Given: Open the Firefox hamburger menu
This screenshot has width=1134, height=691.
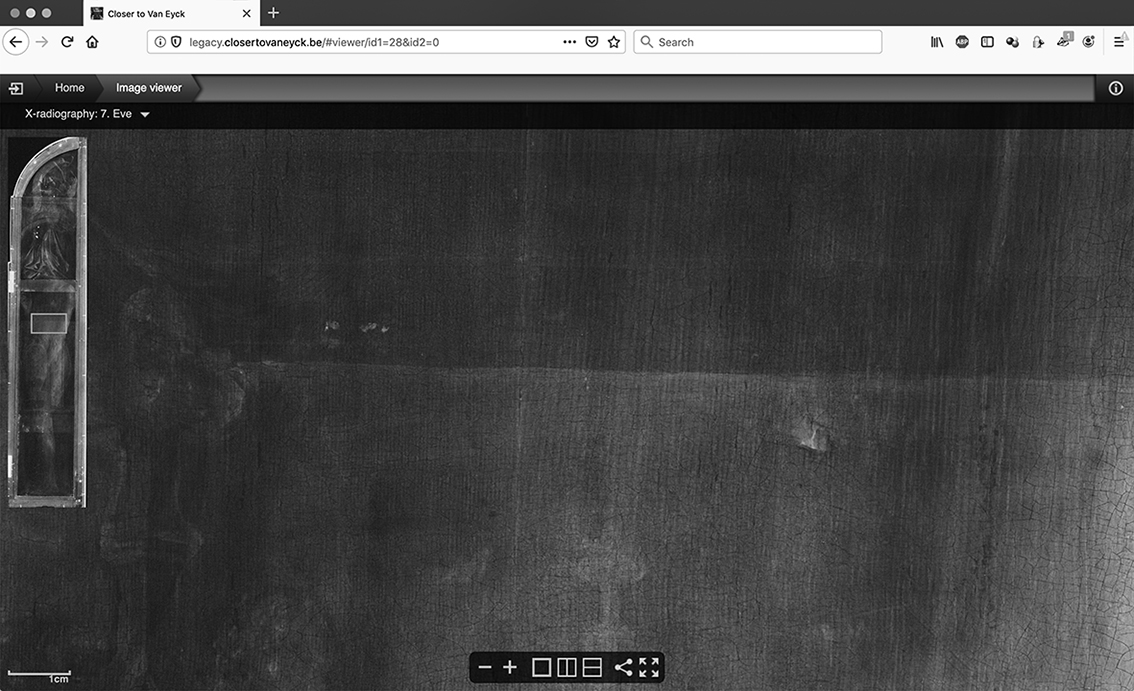Looking at the screenshot, I should pos(1119,42).
